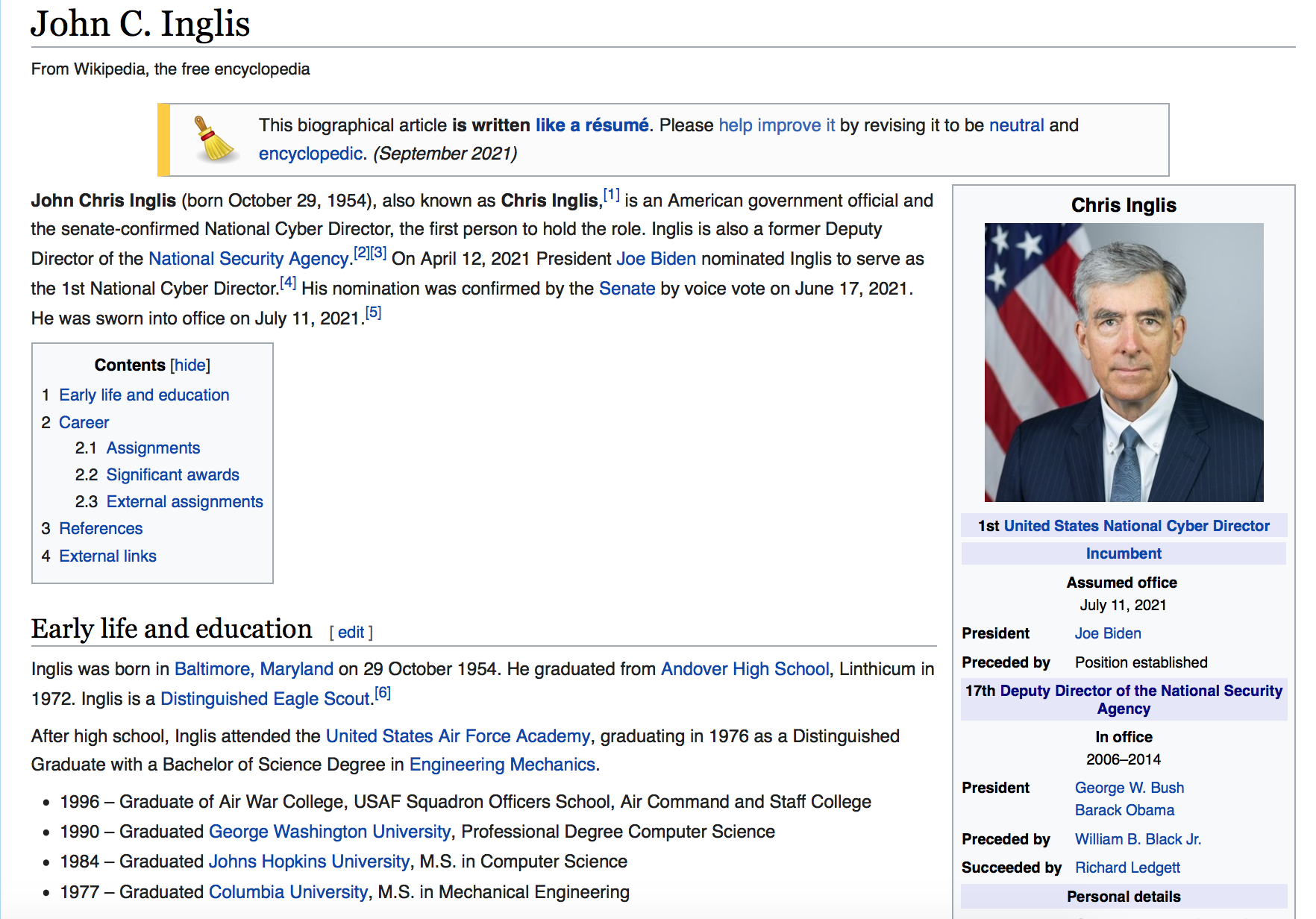Viewport: 1316px width, 919px height.
Task: Open the Barack Obama link
Action: (1124, 810)
